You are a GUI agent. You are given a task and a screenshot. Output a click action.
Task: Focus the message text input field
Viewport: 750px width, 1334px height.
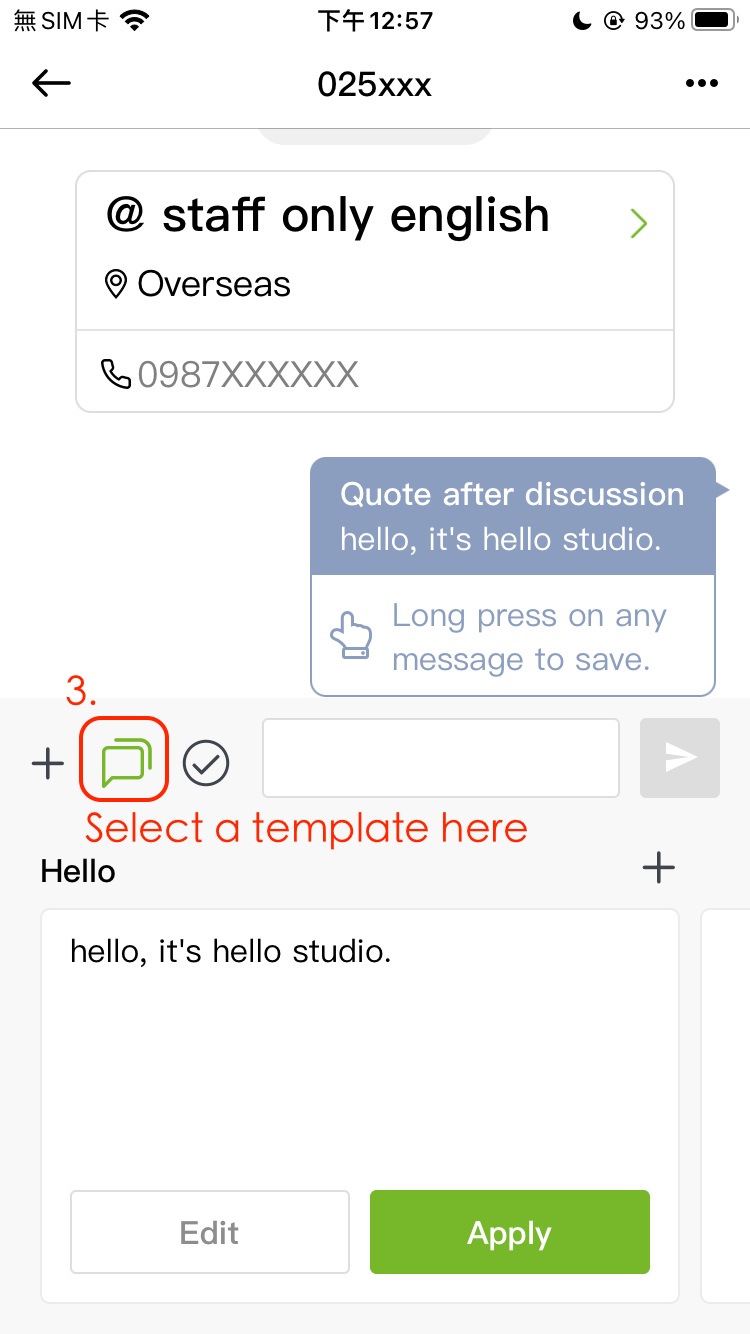click(x=440, y=758)
